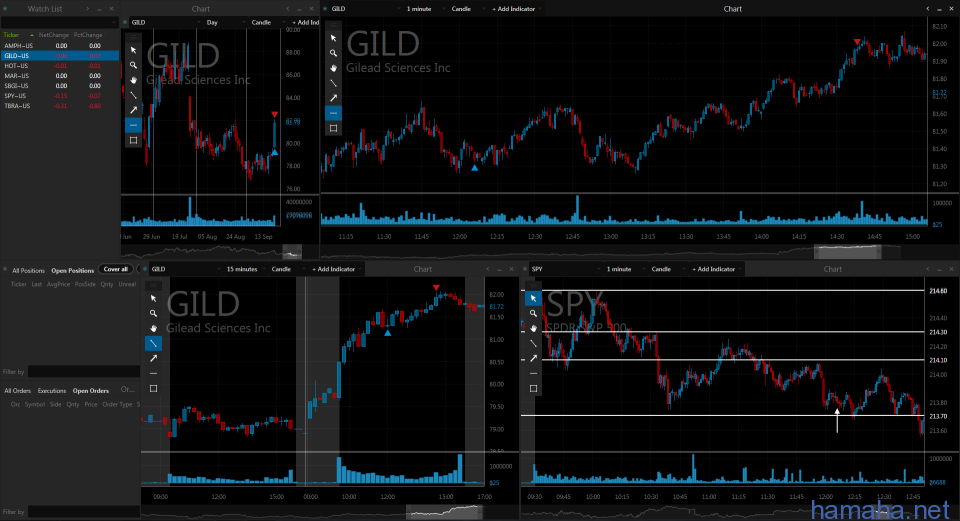Select hand pan tool in SPY chart

tap(533, 328)
